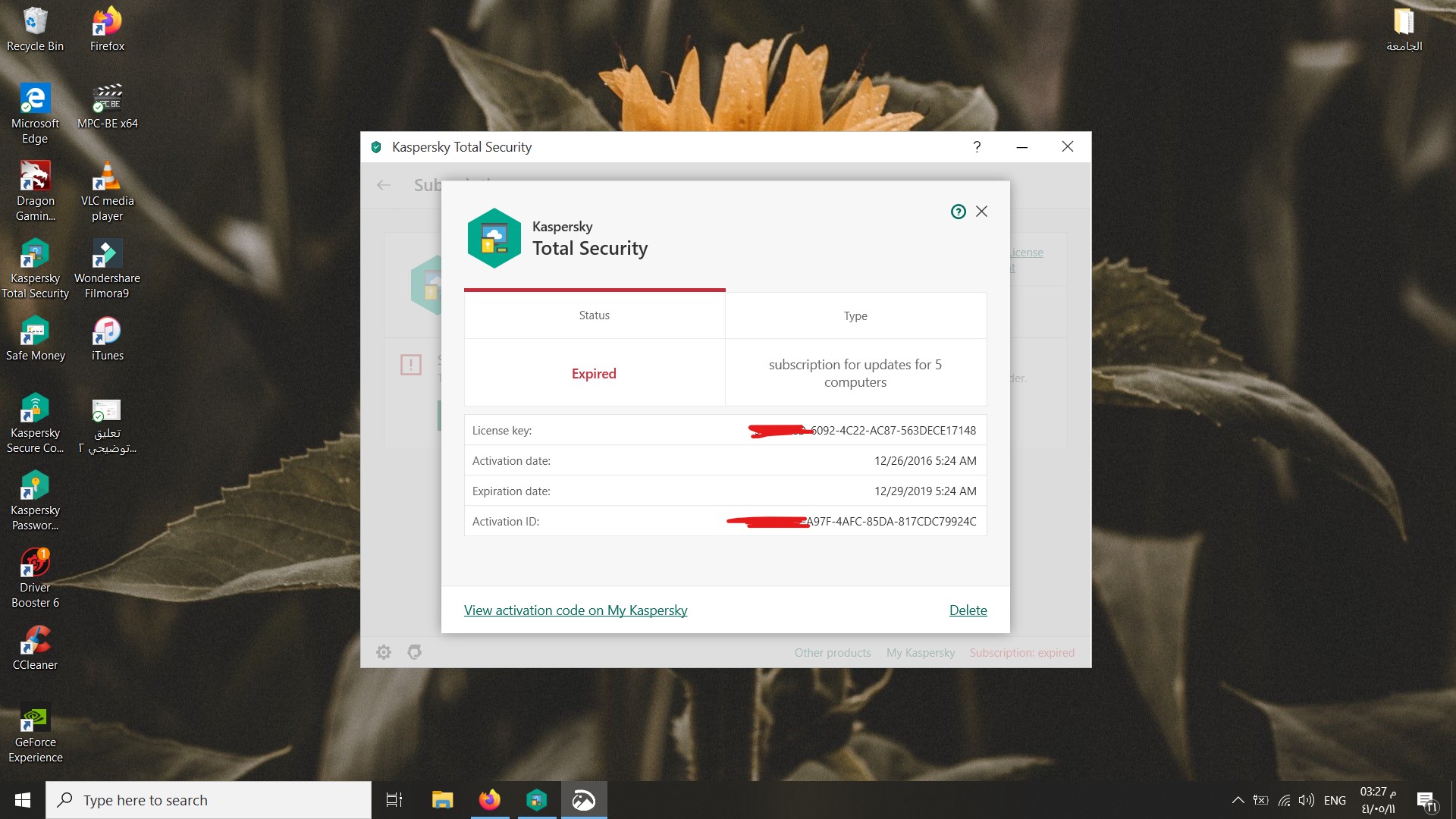Click the green help icon in license dialog
Viewport: 1456px width, 819px height.
point(958,212)
